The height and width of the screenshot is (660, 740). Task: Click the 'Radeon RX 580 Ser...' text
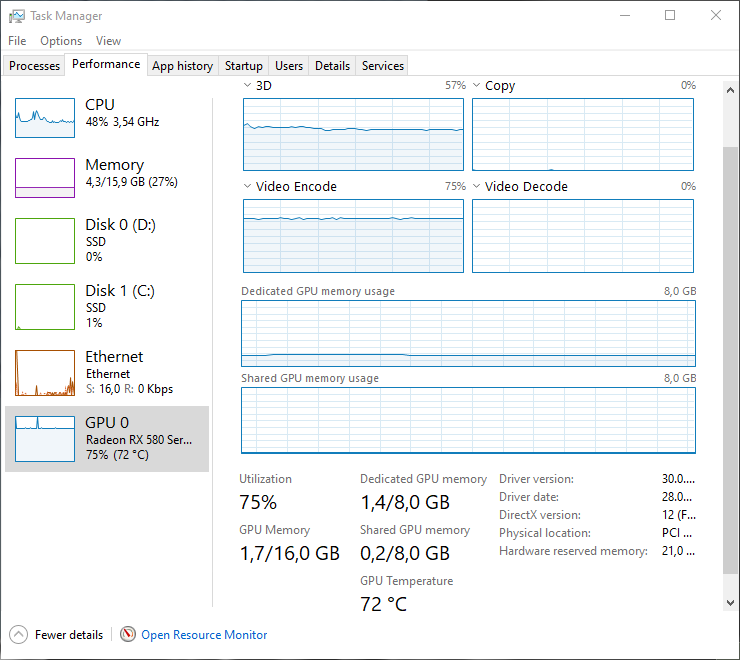[139, 440]
